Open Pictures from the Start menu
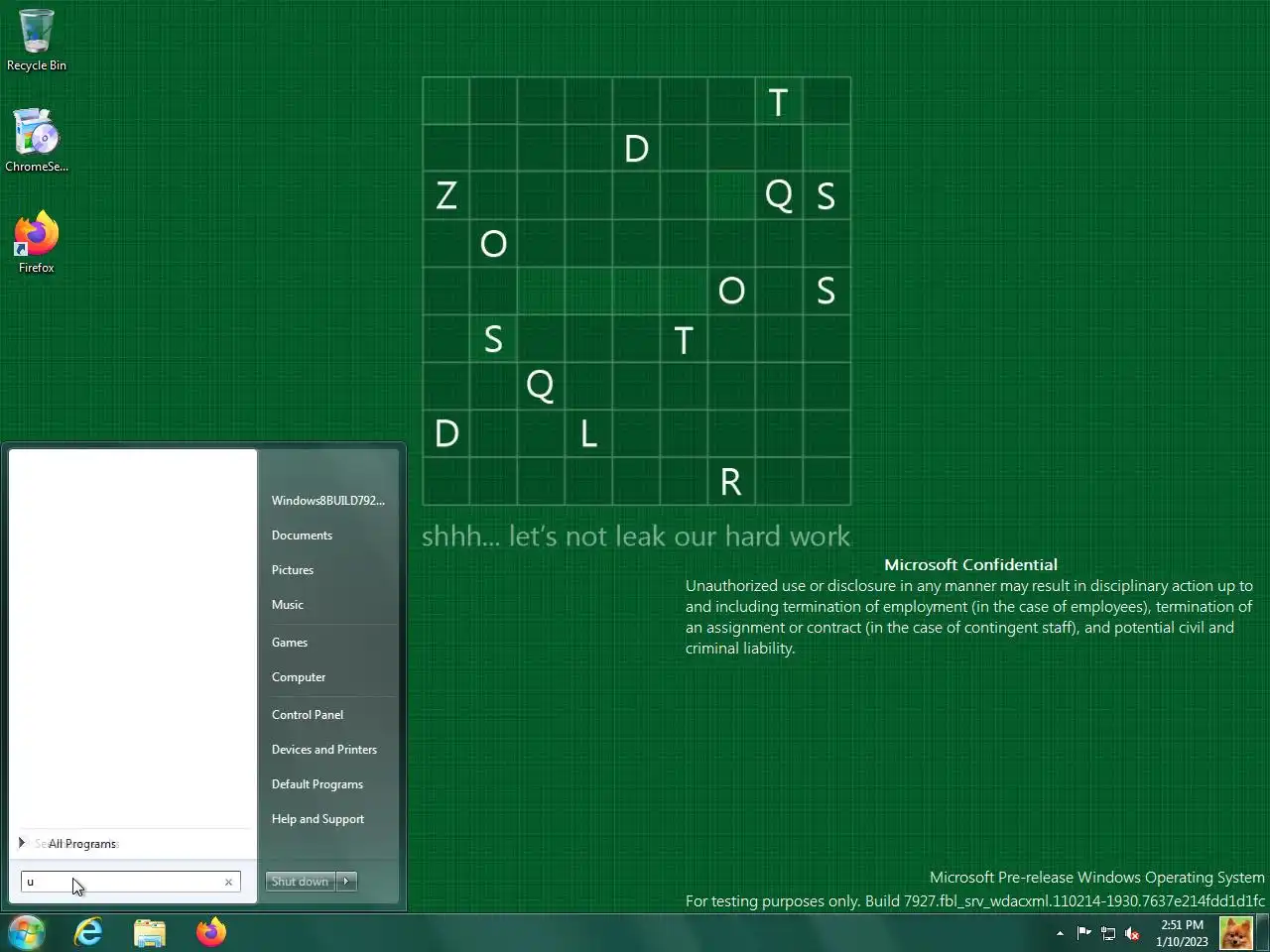The height and width of the screenshot is (952, 1270). [293, 570]
